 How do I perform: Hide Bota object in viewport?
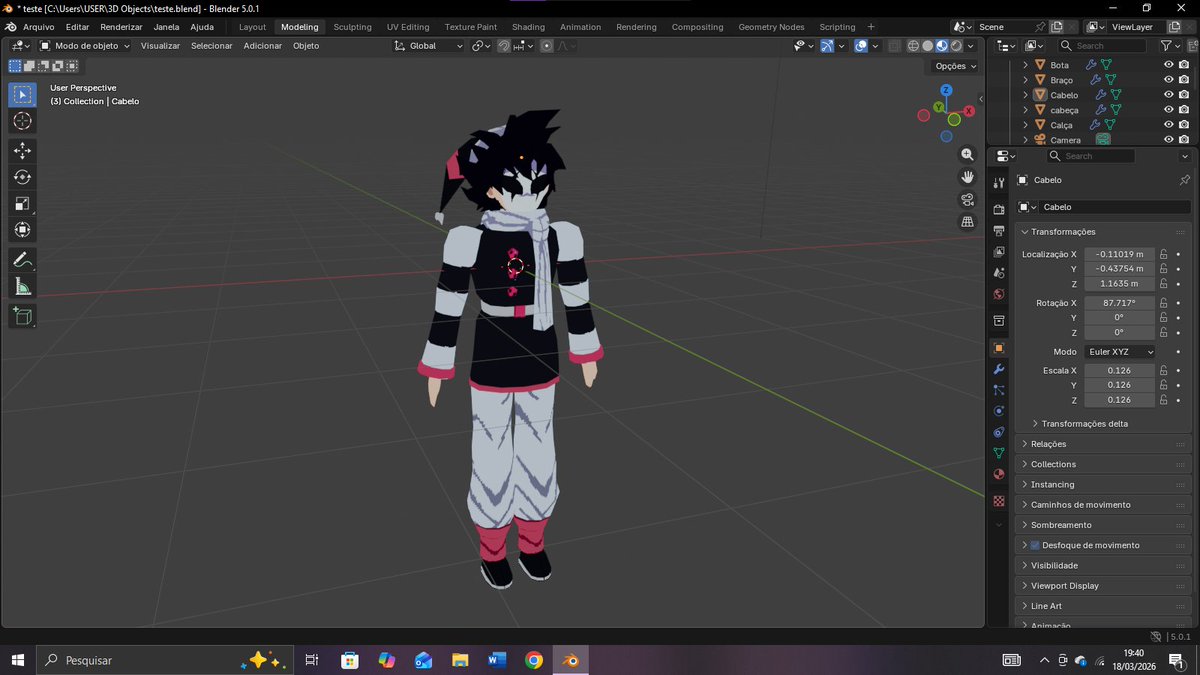point(1168,65)
